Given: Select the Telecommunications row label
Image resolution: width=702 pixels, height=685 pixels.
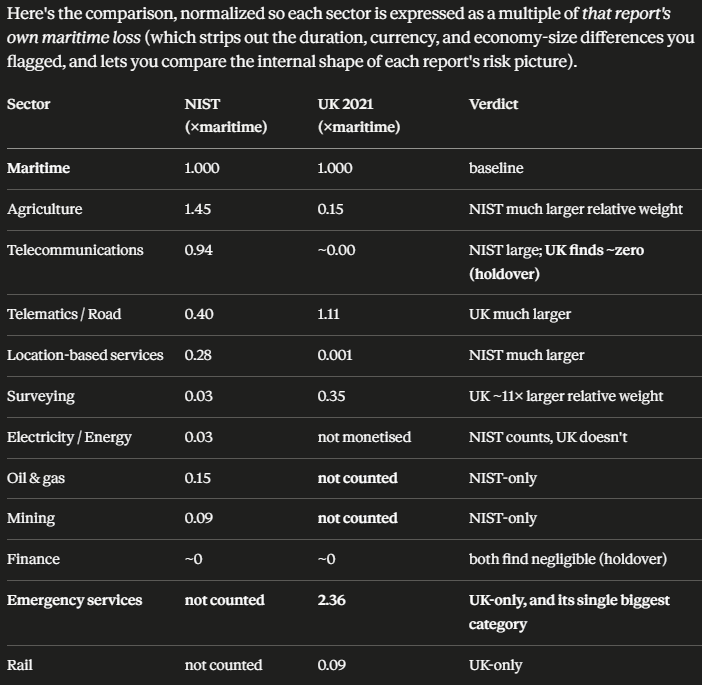Looking at the screenshot, I should (75, 250).
